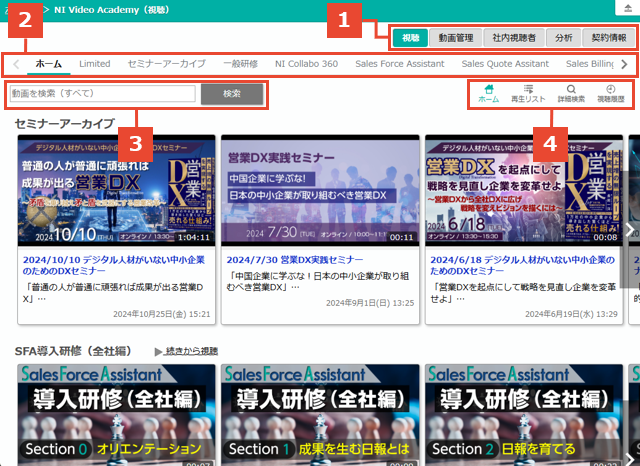Select the NI Collabo 360 tab
Screen dimensions: 640x466
pyautogui.click(x=307, y=64)
